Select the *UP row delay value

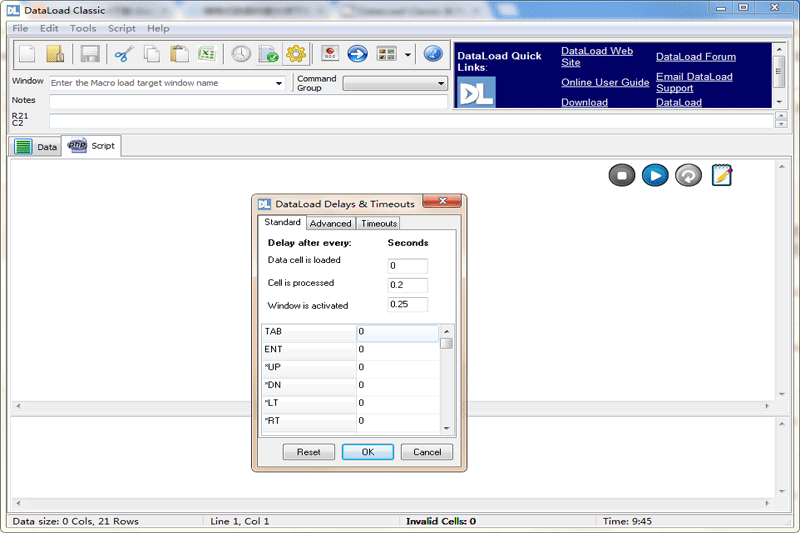[397, 367]
